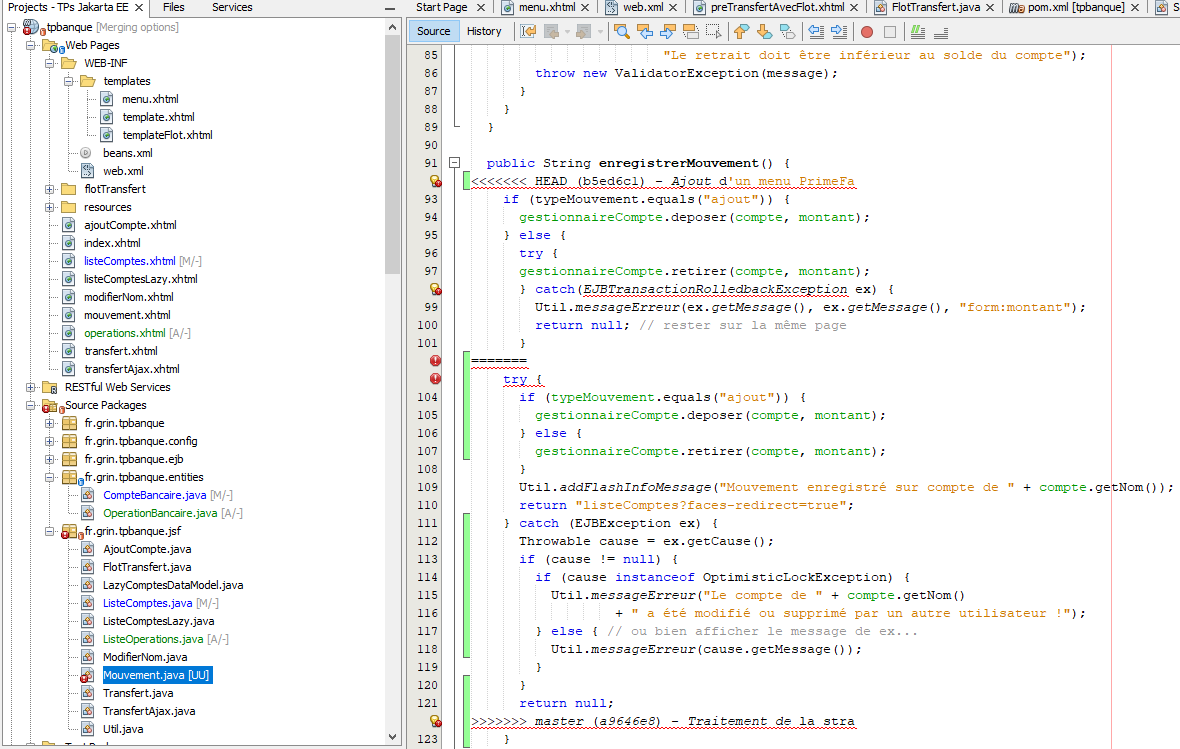This screenshot has height=749, width=1180.
Task: Click tpbanque project root icon
Action: tap(31, 27)
